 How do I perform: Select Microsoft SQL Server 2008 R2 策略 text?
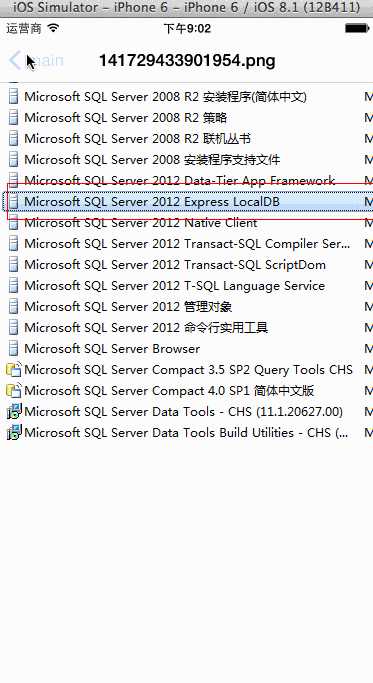click(125, 117)
